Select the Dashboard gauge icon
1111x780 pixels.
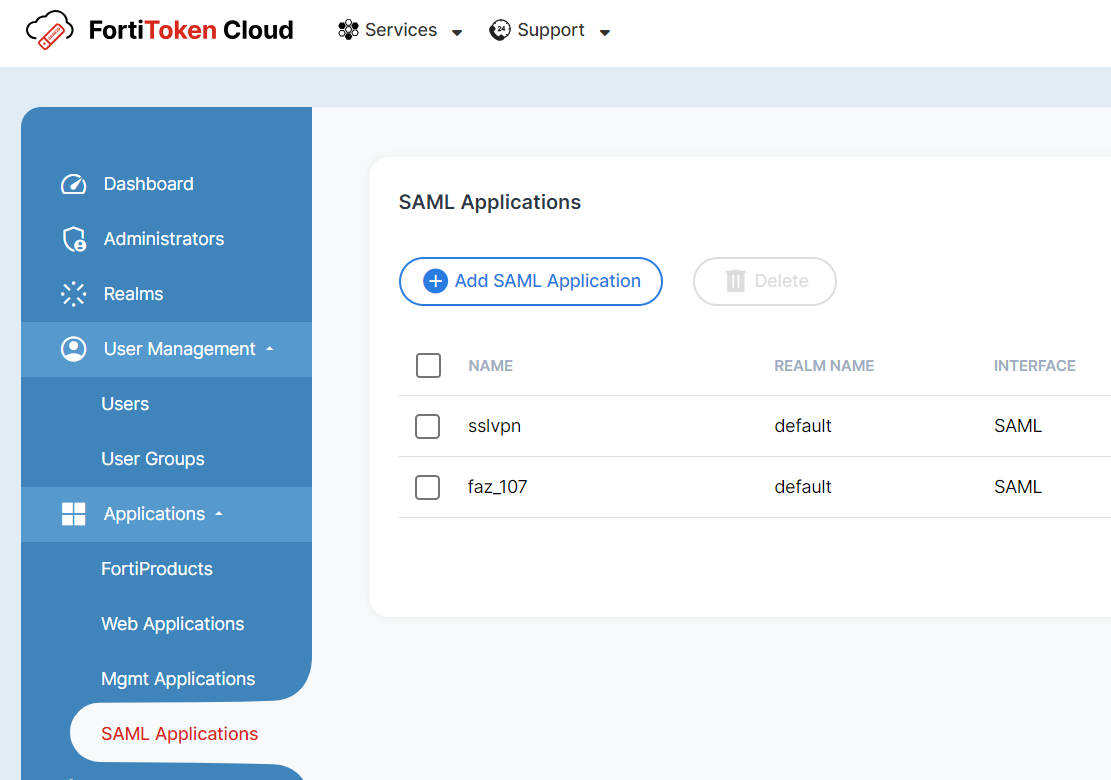(73, 183)
